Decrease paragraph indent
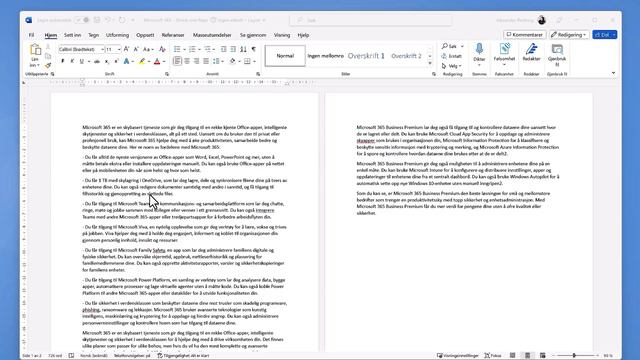The height and width of the screenshot is (360, 640). 223,49
